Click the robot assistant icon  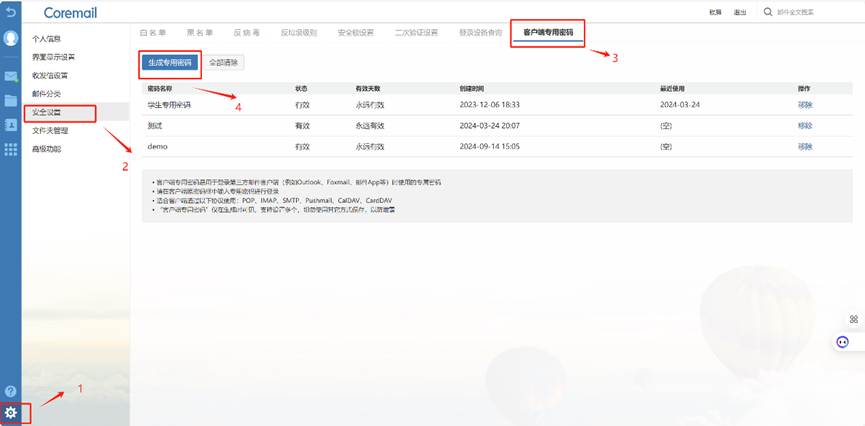pos(843,342)
